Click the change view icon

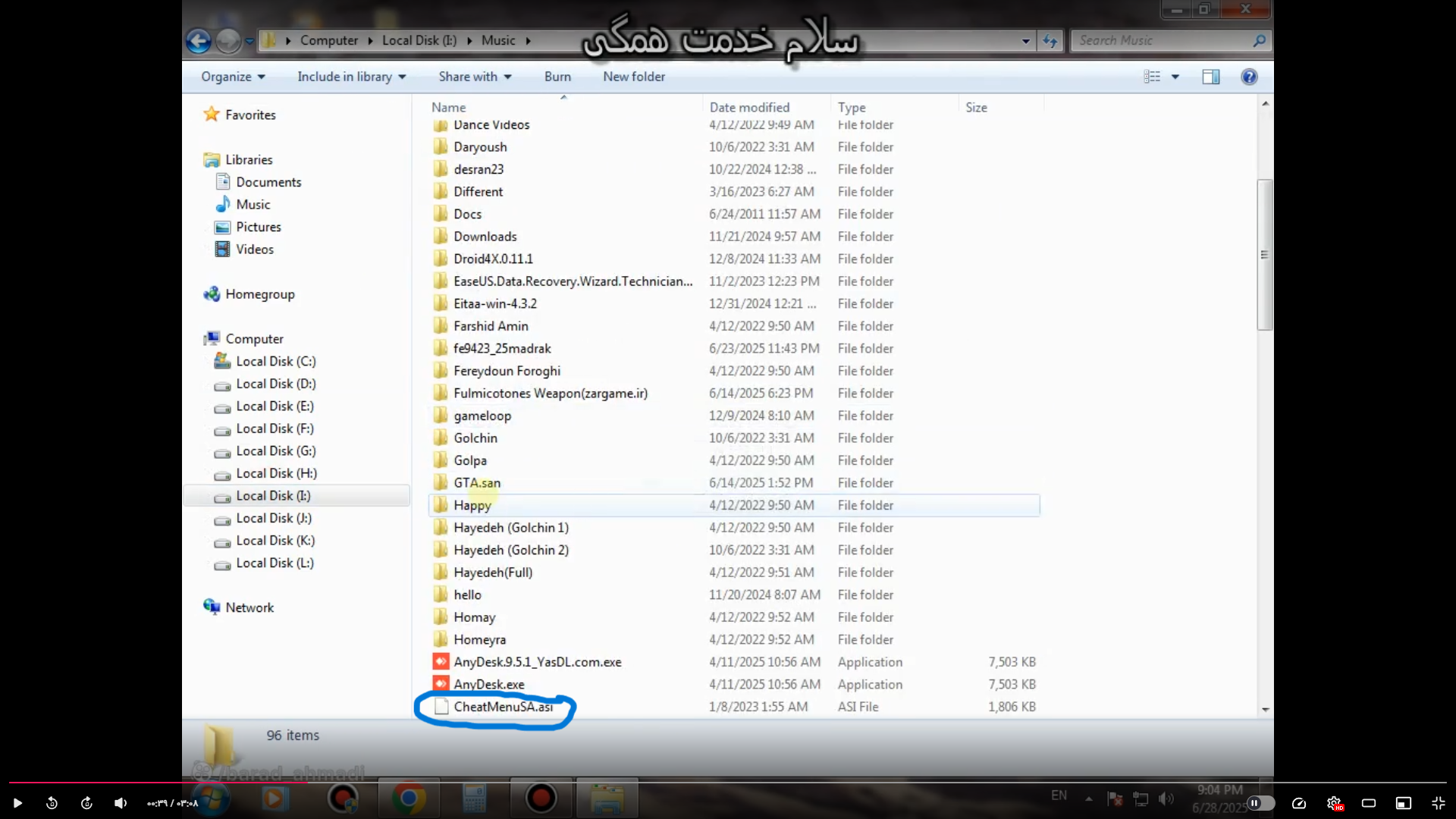pyautogui.click(x=1152, y=77)
